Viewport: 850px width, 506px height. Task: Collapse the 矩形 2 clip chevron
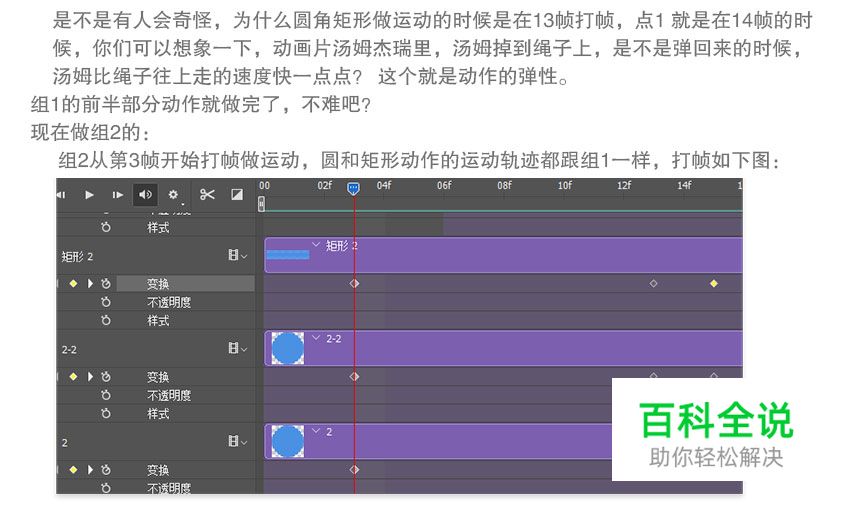pos(316,245)
